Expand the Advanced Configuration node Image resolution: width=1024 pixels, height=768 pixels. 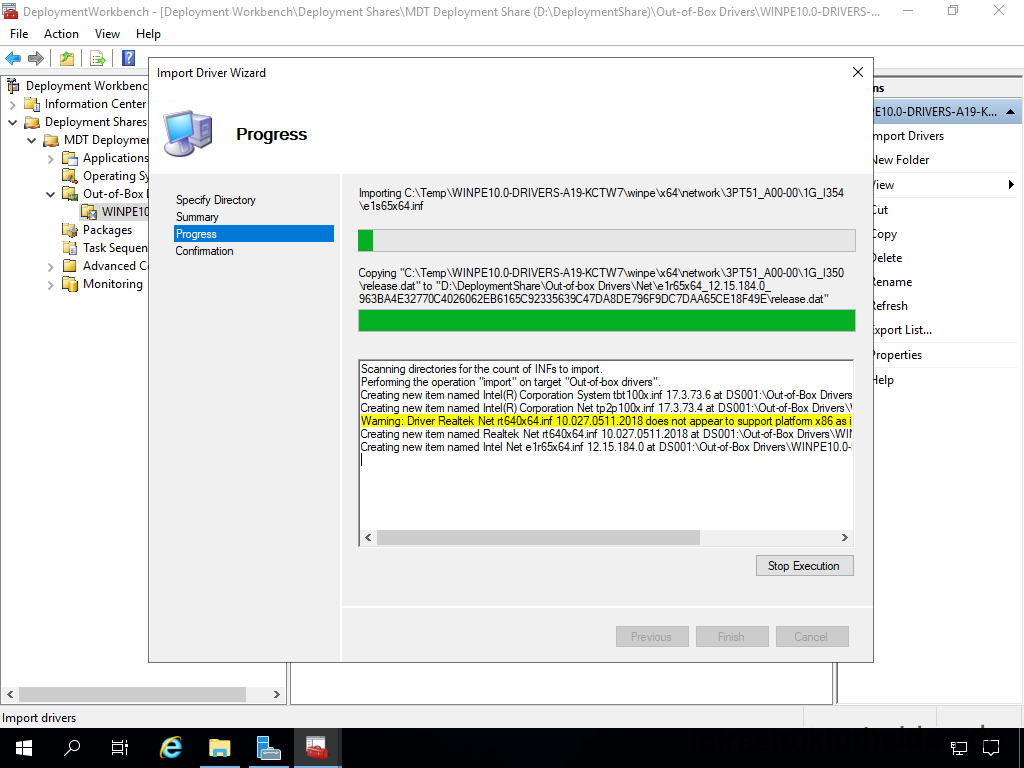coord(51,266)
